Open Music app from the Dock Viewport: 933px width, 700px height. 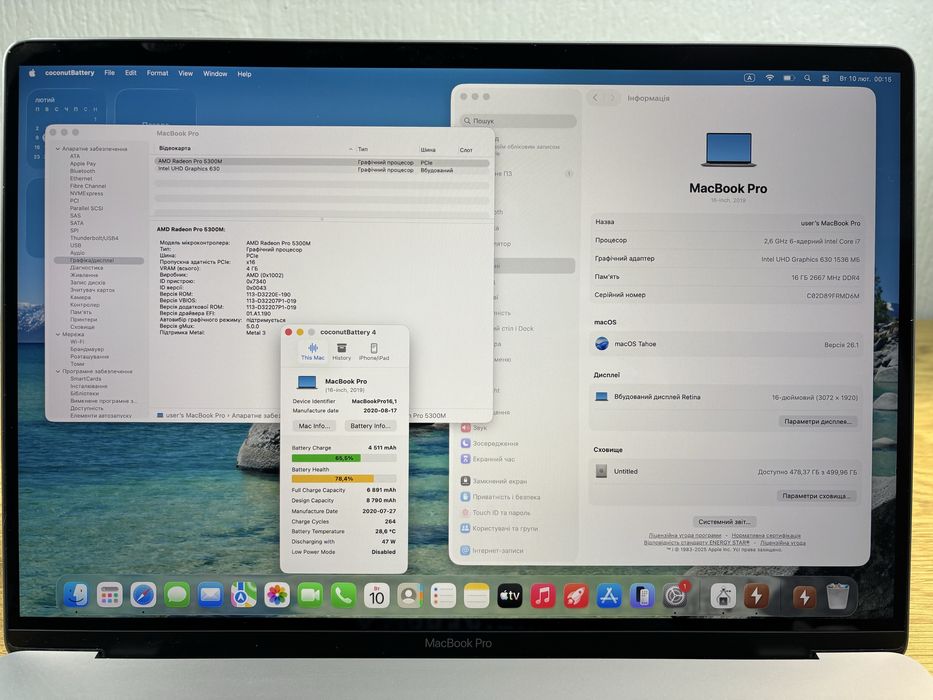pos(543,596)
